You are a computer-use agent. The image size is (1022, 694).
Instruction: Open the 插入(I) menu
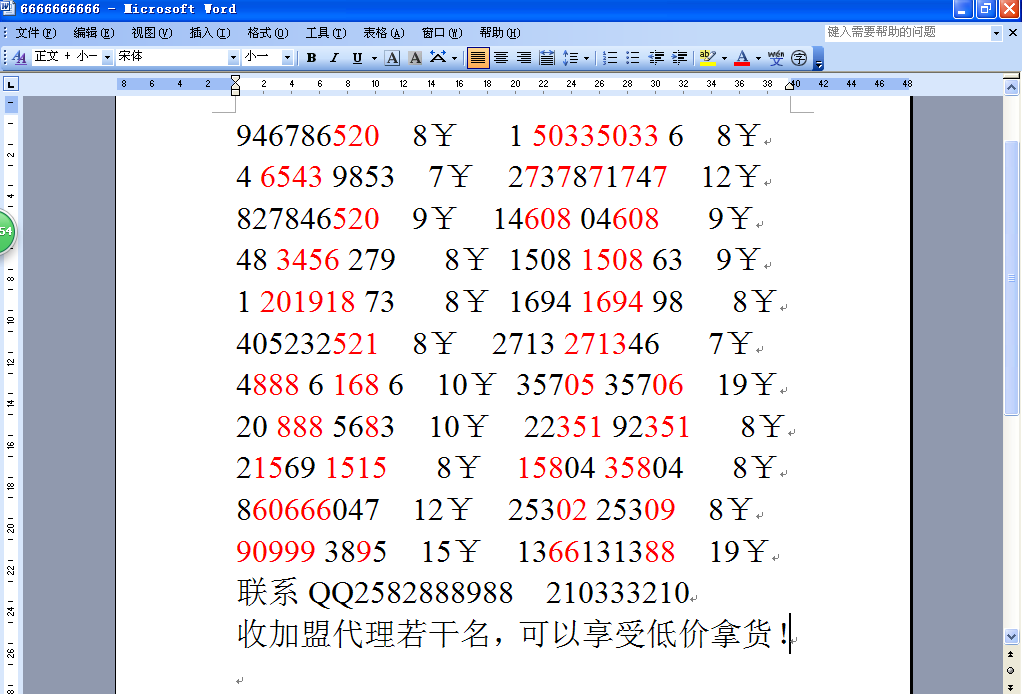coord(210,33)
